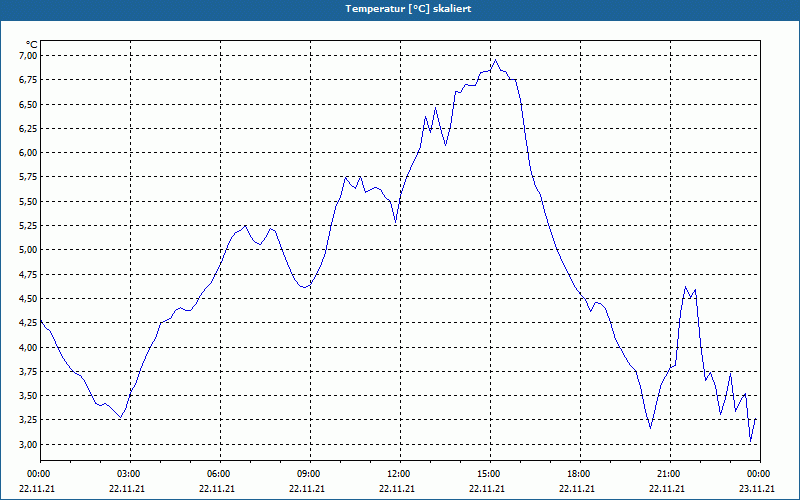This screenshot has height=500, width=800.
Task: Click the "23.11.21" date label
Action: (x=757, y=489)
